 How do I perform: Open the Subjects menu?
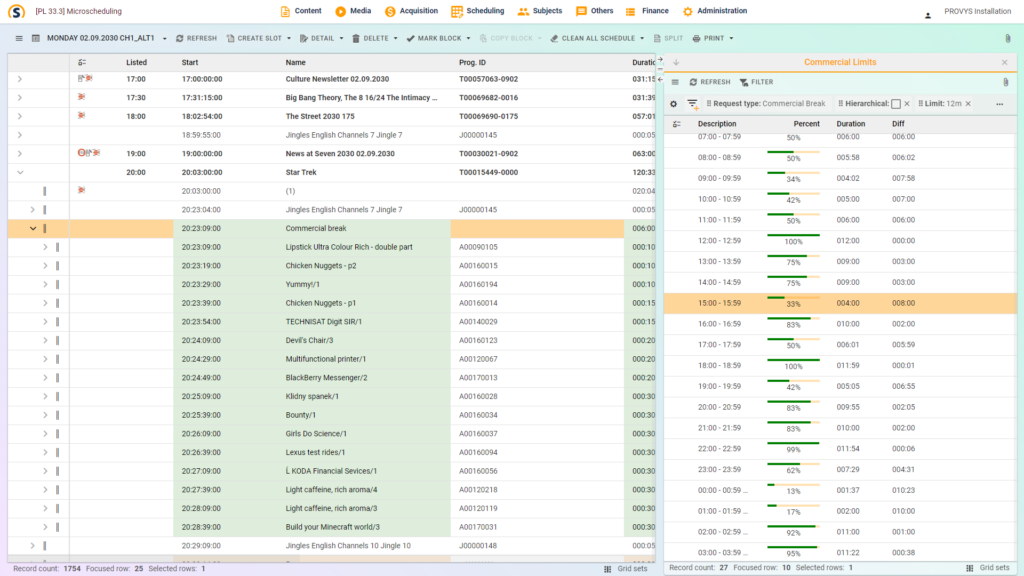pyautogui.click(x=540, y=11)
